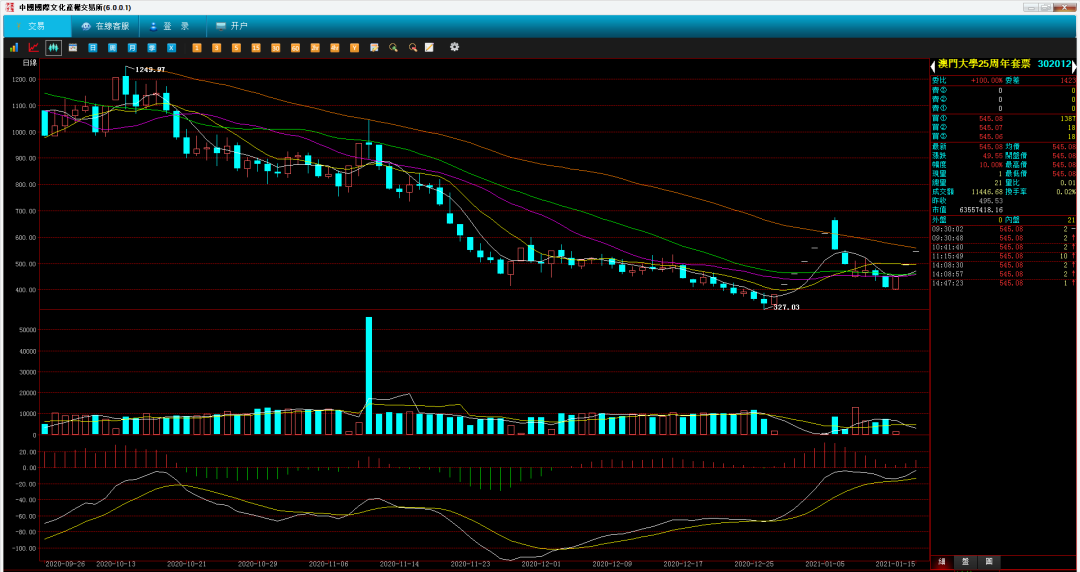The width and height of the screenshot is (1080, 572).
Task: Click the previous close value 495.53
Action: [x=990, y=201]
